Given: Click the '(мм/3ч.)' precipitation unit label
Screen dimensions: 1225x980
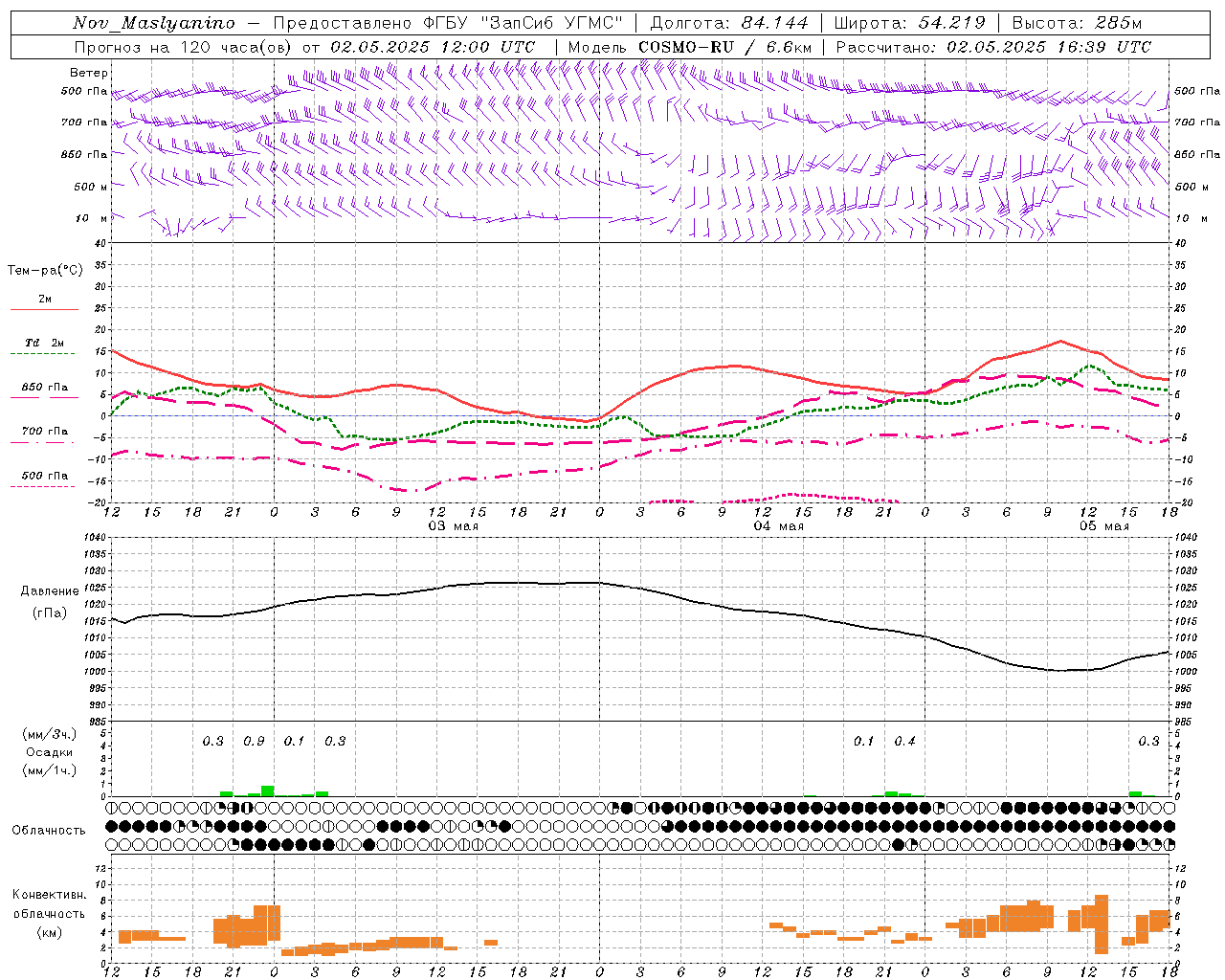Looking at the screenshot, I should point(49,734).
